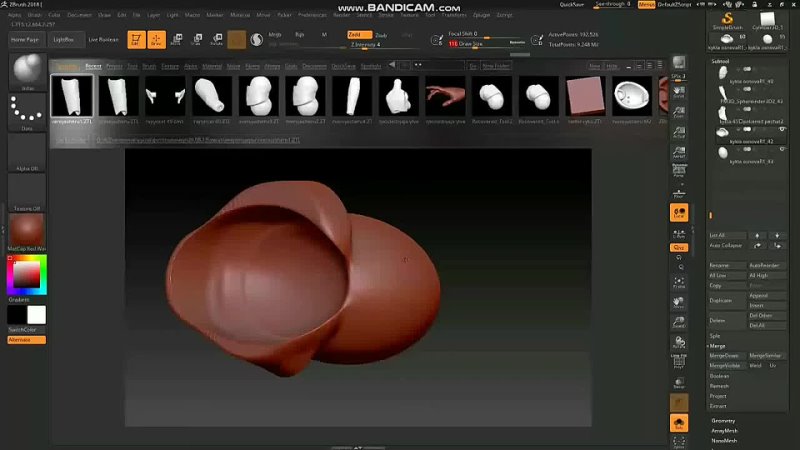Activate the Draw mode button
Screen dimensions: 800x450
click(157, 39)
